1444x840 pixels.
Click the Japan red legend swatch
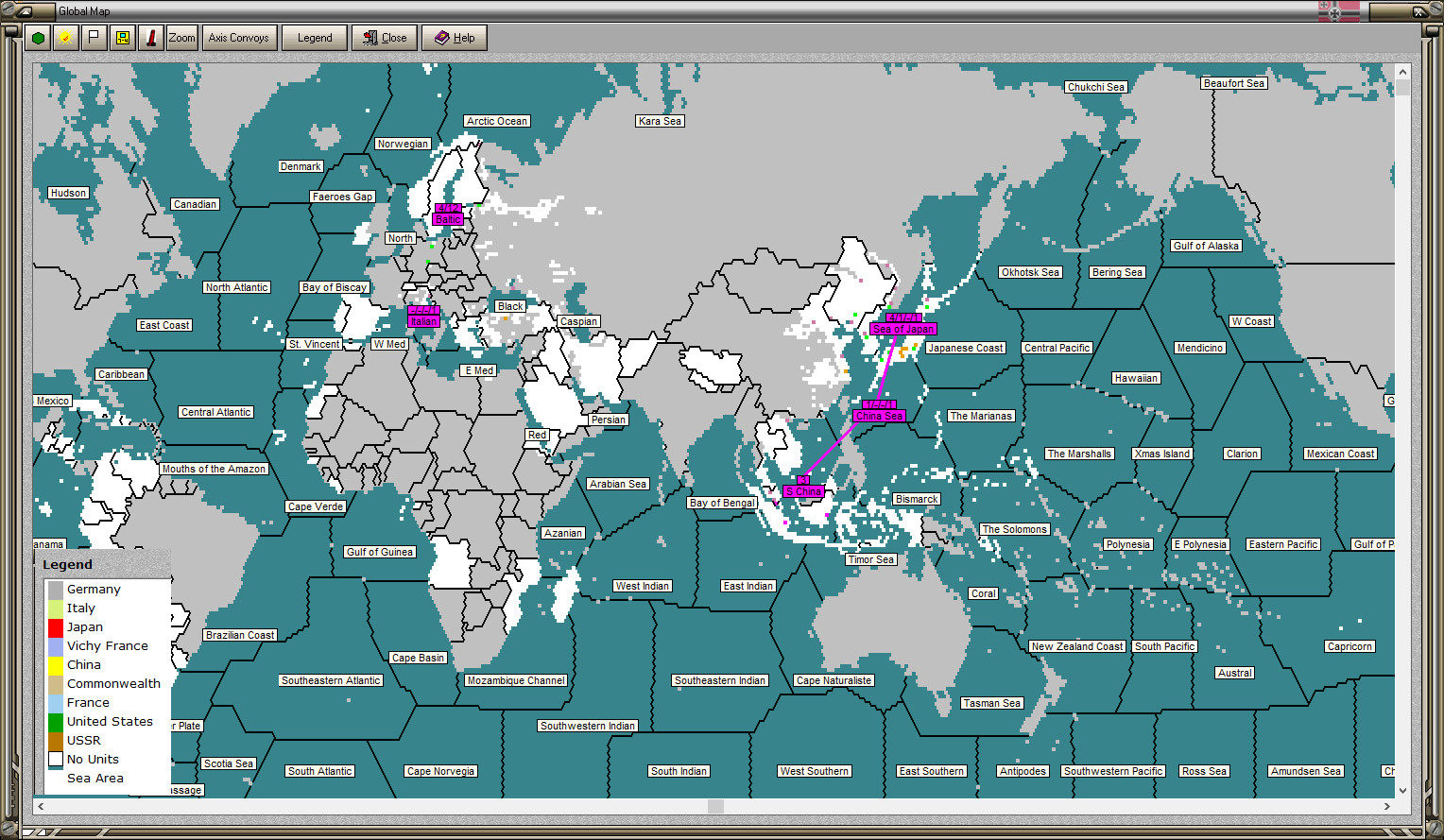click(x=56, y=627)
